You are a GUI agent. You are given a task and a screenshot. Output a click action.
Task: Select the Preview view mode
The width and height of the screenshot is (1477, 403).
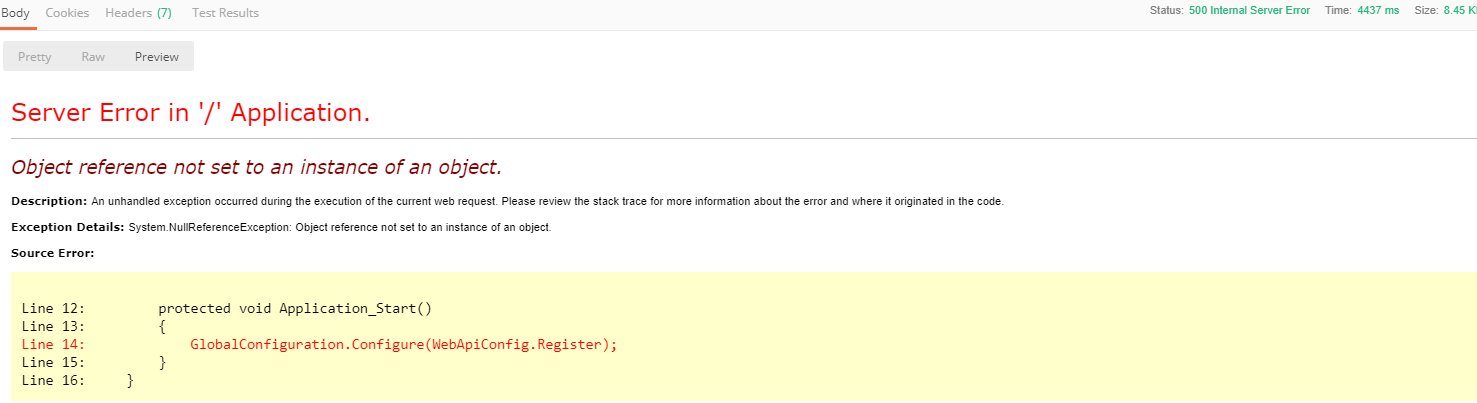click(157, 57)
